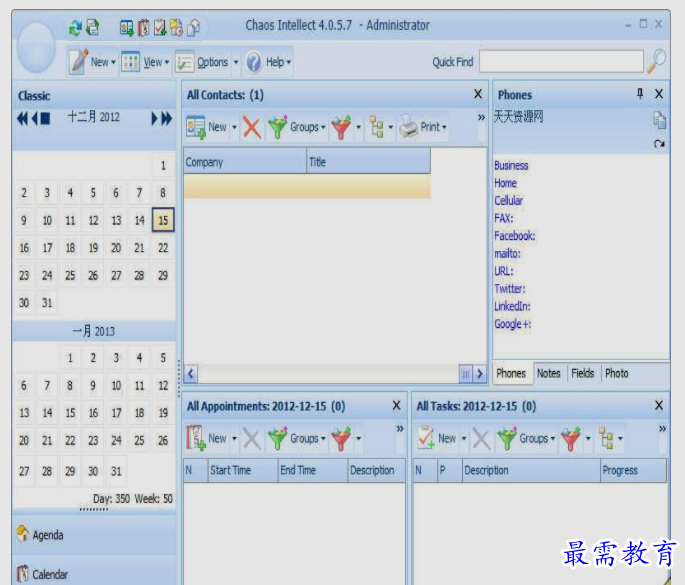Click the new appointment icon in title bar
Viewport: 685px width, 585px height.
pyautogui.click(x=143, y=28)
